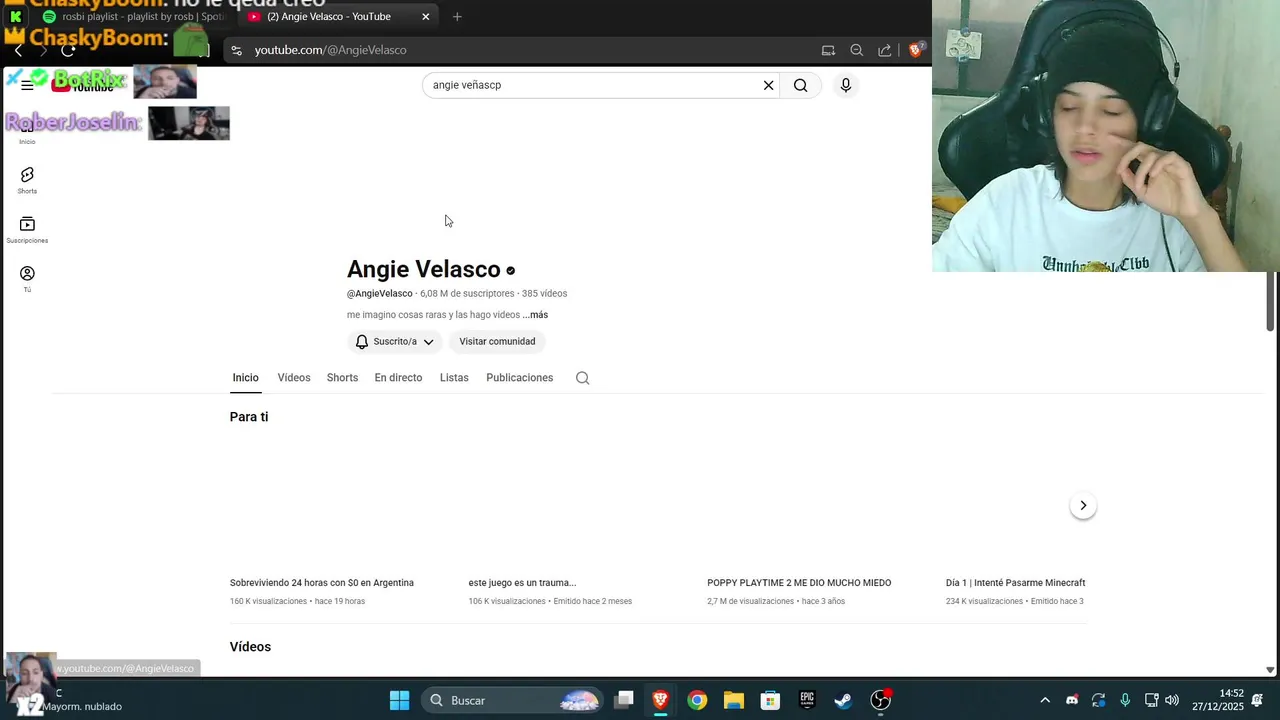Viewport: 1280px width, 720px height.
Task: Open the Tú account sidebar icon
Action: [27, 279]
